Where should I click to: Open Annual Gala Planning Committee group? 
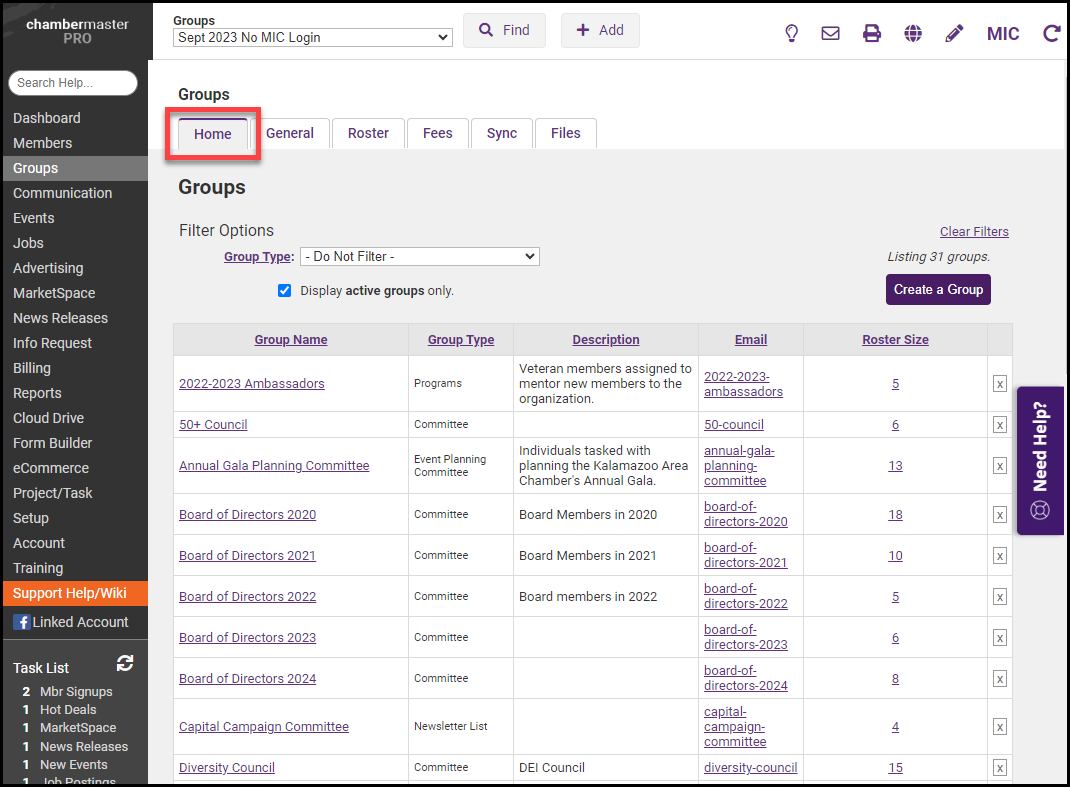[x=274, y=466]
